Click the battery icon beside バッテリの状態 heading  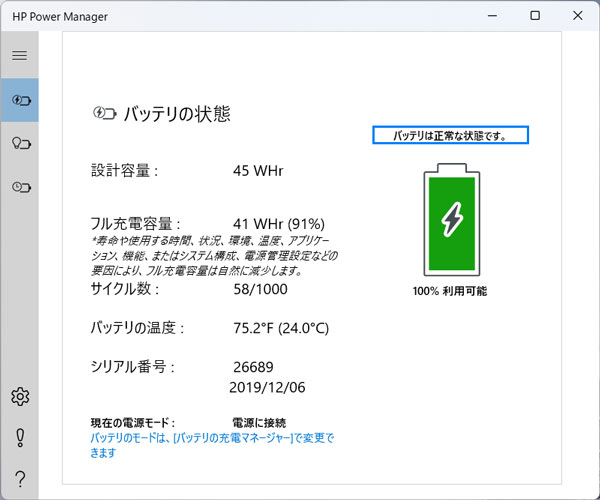click(x=105, y=114)
